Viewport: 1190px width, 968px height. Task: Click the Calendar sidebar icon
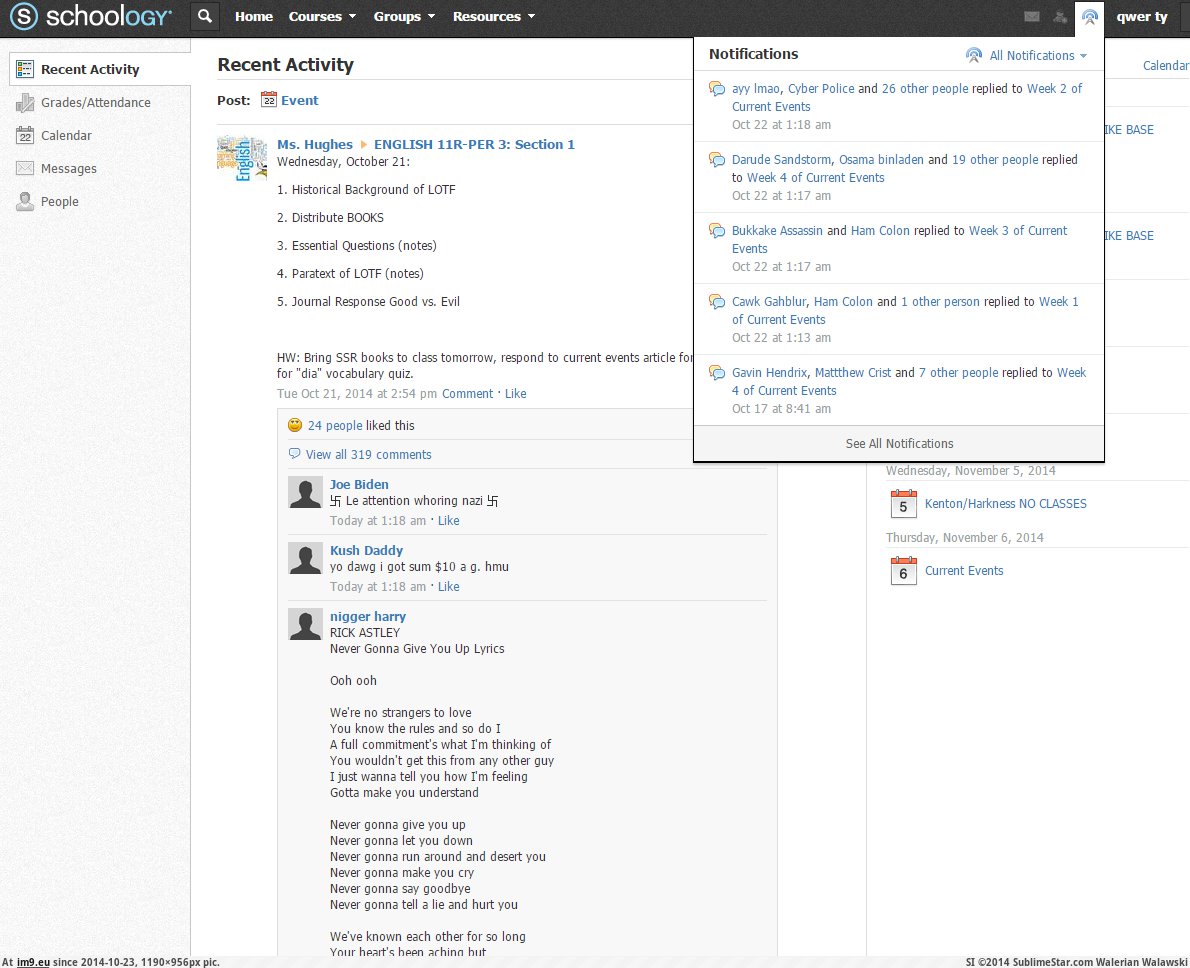pos(25,135)
